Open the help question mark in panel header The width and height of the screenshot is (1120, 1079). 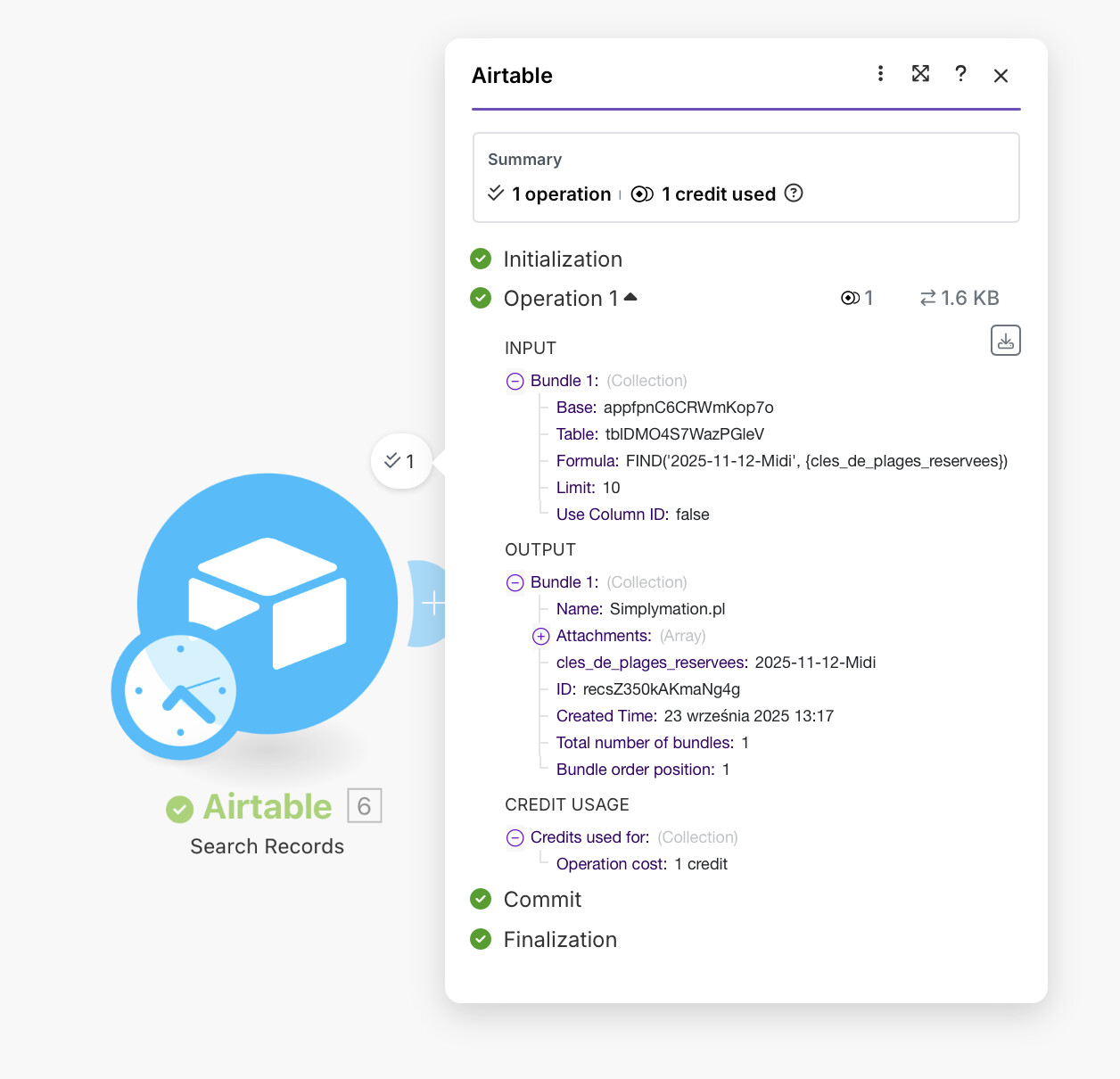tap(960, 74)
